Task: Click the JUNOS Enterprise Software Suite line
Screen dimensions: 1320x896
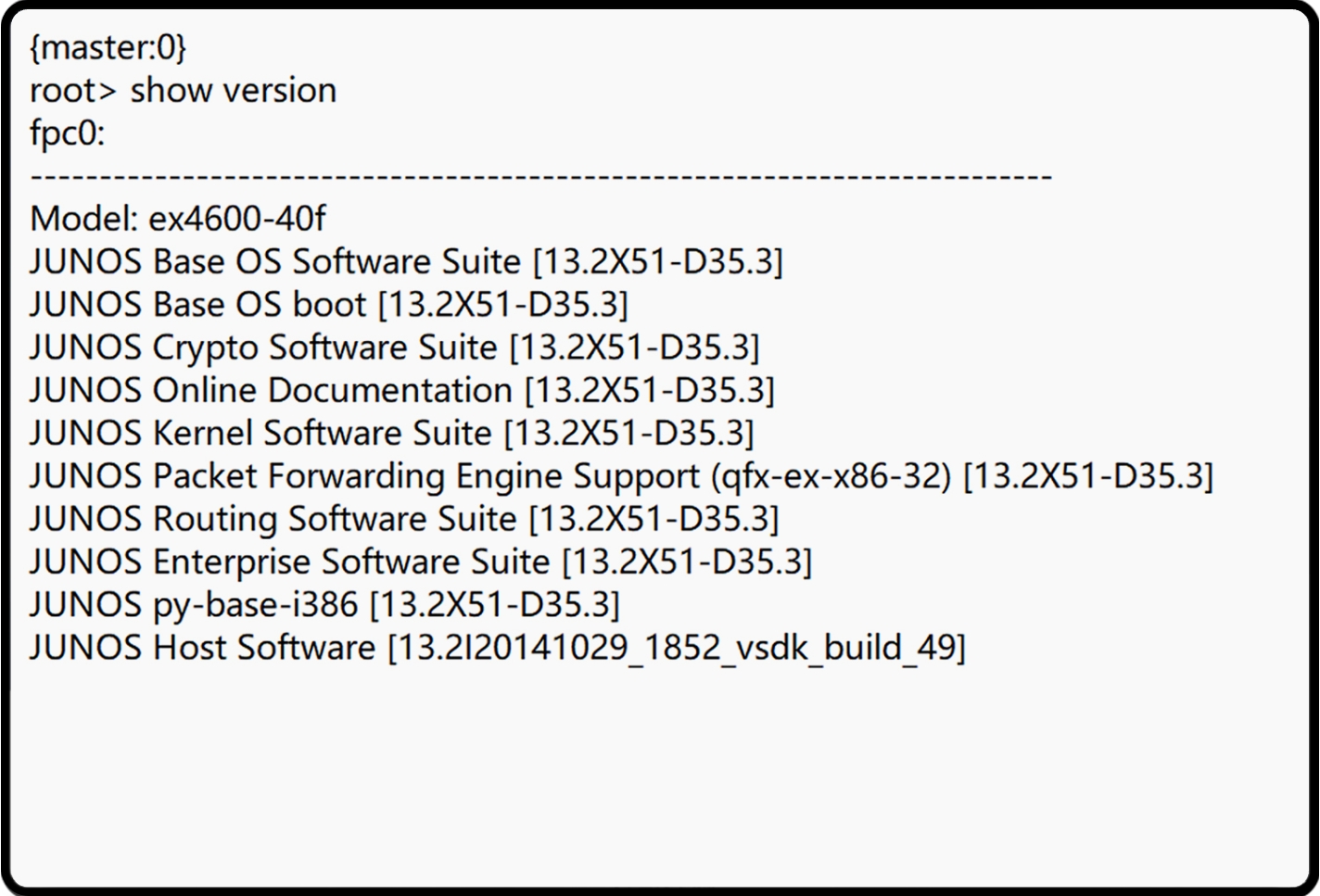Action: point(420,562)
